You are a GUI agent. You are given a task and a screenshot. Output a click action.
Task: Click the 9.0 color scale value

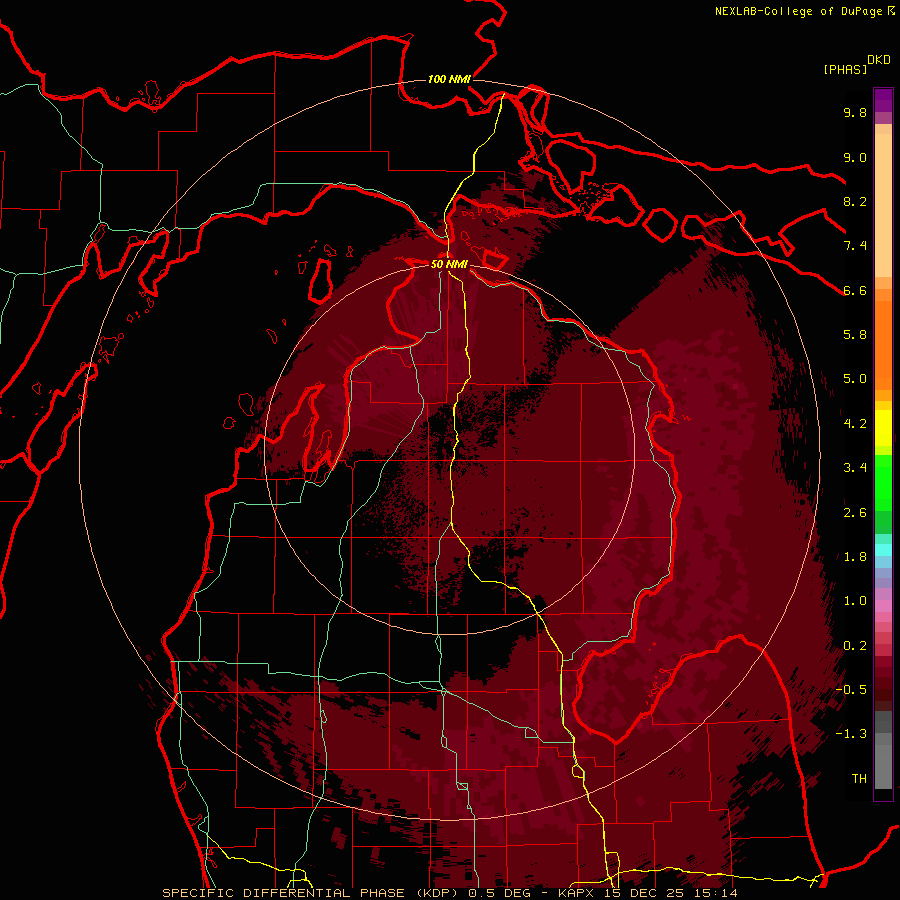pyautogui.click(x=855, y=157)
